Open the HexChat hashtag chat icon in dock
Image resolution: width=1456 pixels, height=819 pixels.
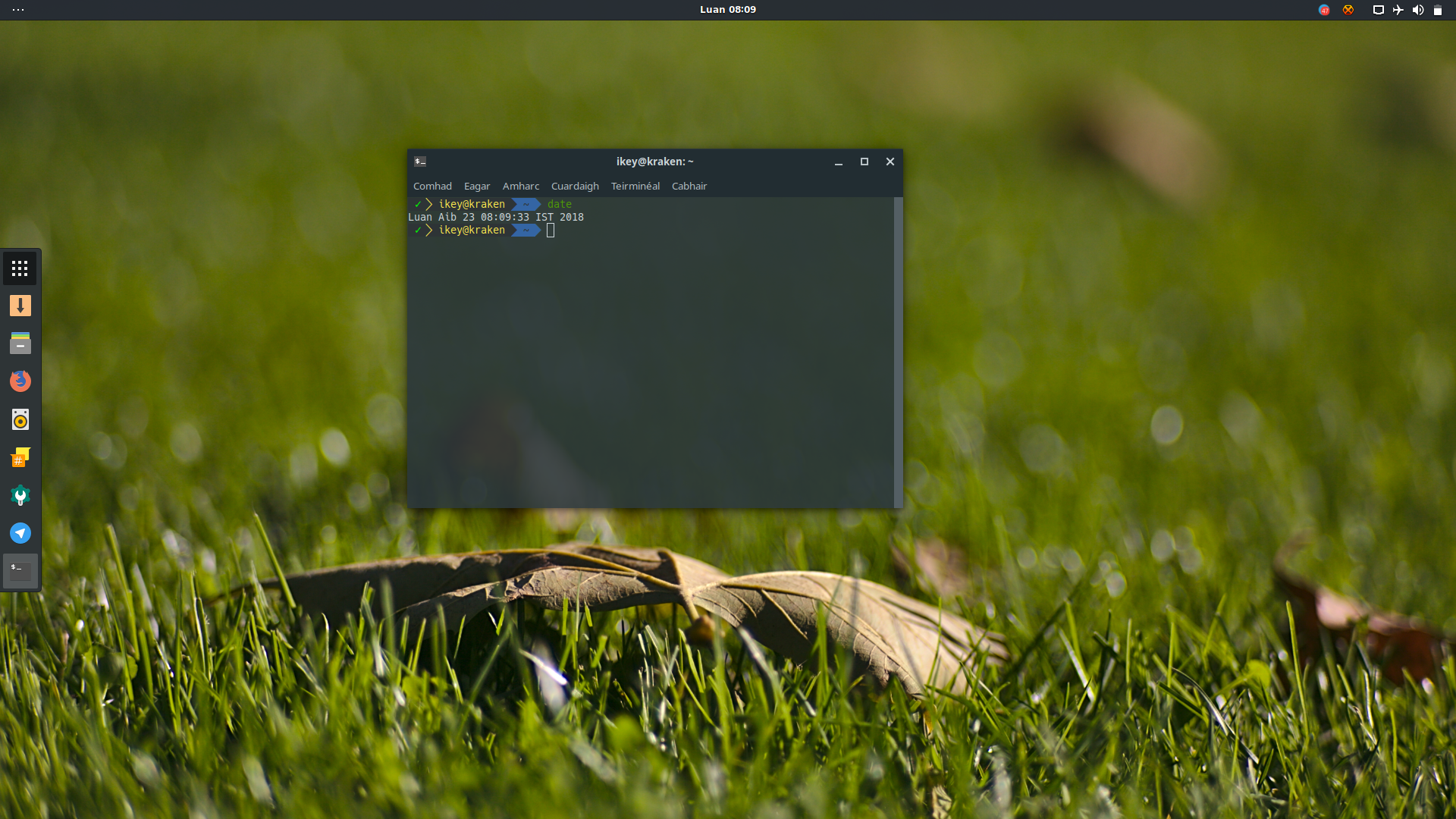20,457
